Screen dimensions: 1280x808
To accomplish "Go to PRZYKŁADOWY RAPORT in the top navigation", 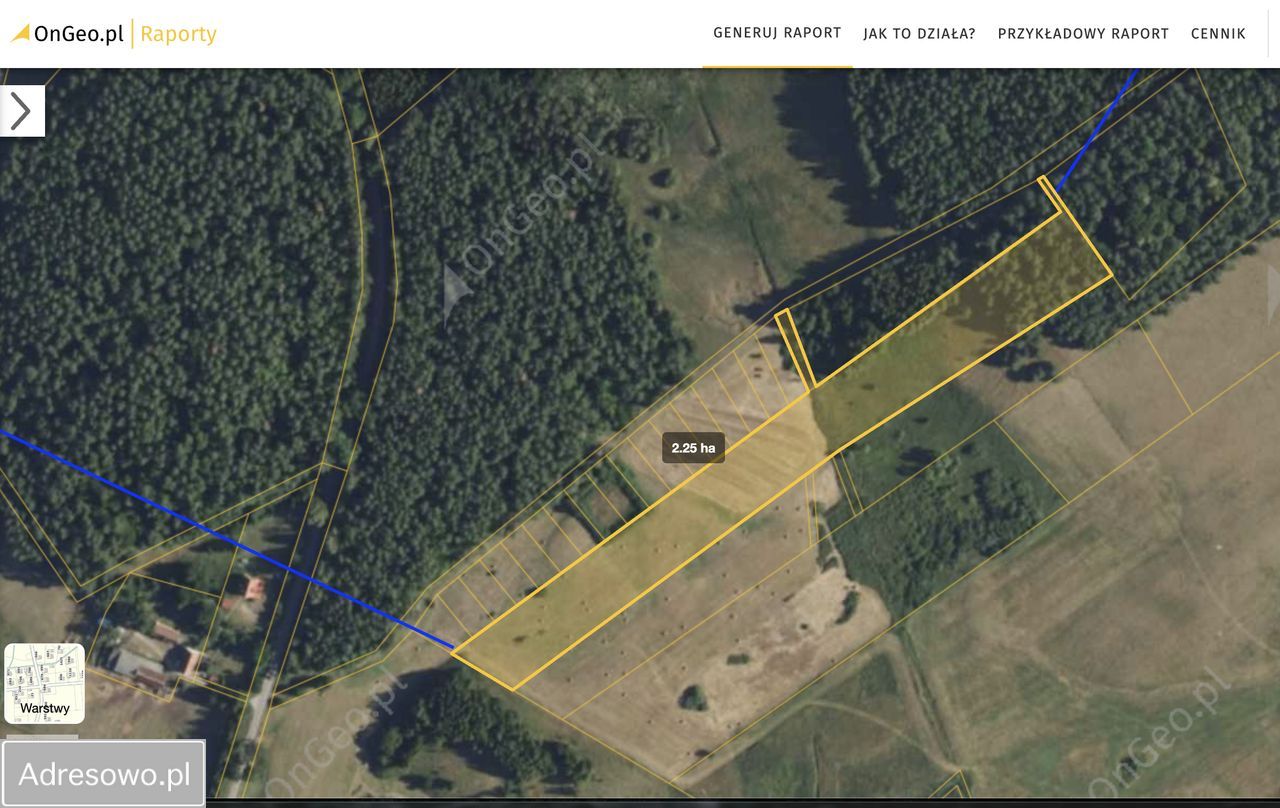I will [x=1083, y=33].
